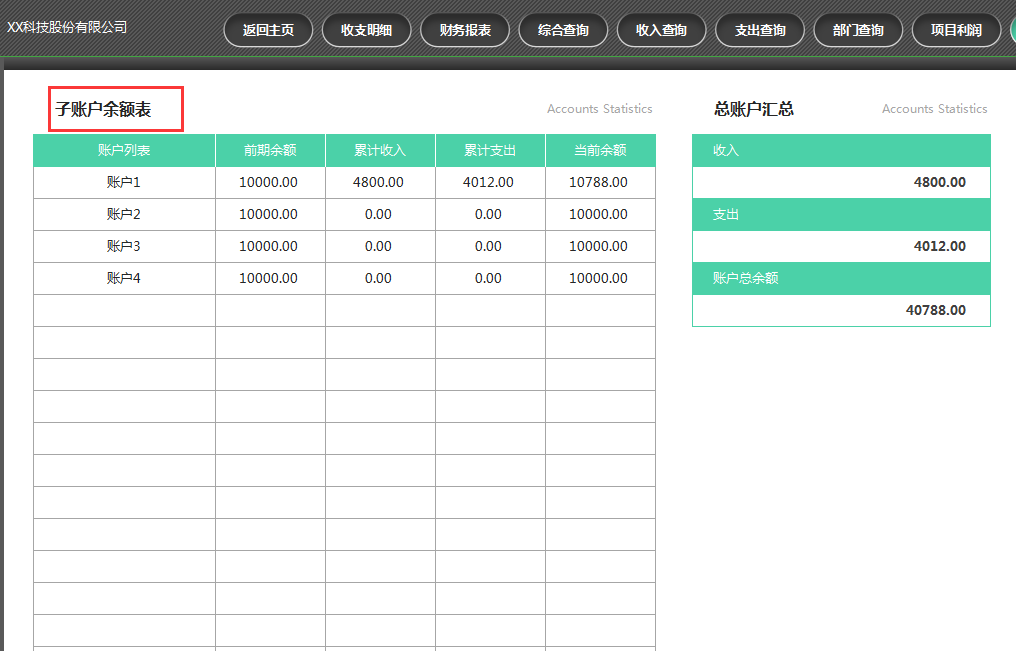Click the 10788.00 balance for 账户1
Screen dimensions: 1016x651
[x=599, y=182]
